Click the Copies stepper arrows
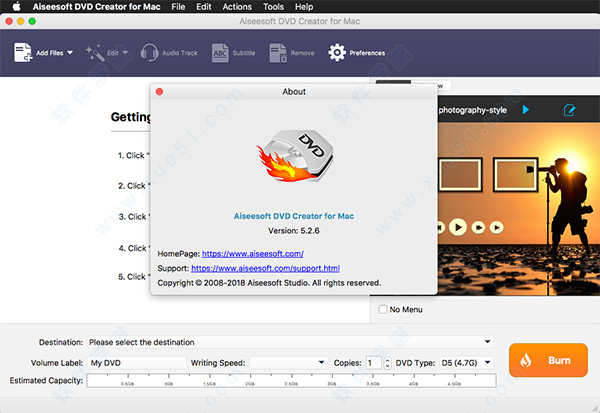600x413 pixels. (387, 362)
